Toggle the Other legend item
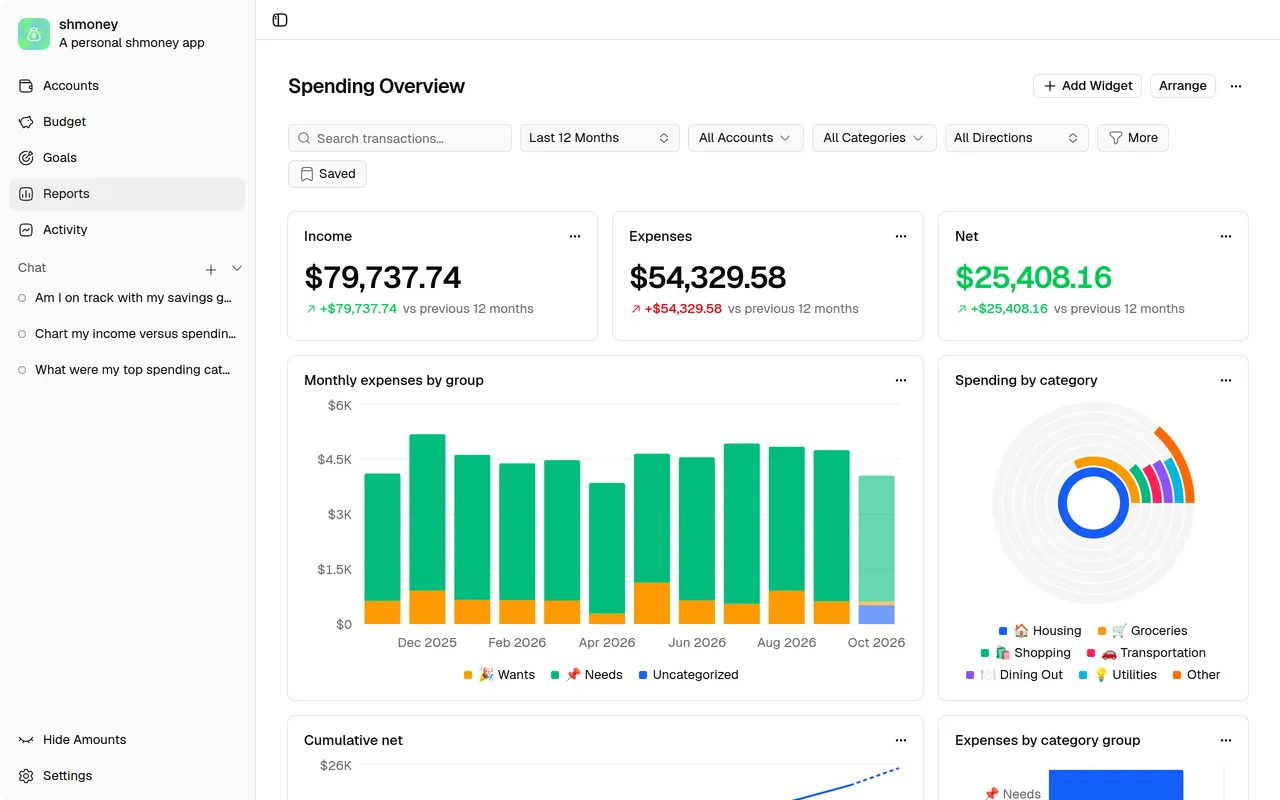The image size is (1280, 800). 1196,675
